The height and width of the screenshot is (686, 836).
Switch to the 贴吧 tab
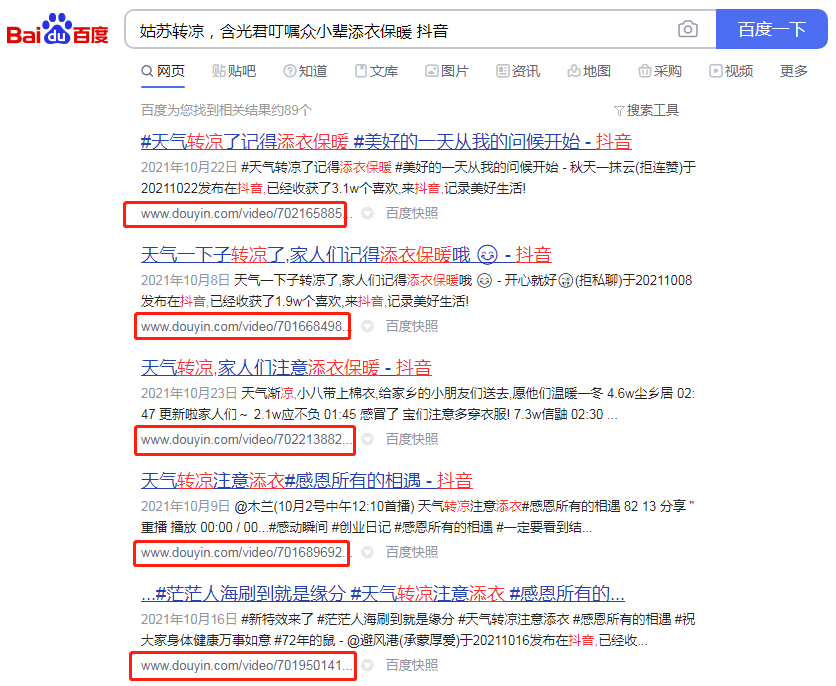pos(234,71)
